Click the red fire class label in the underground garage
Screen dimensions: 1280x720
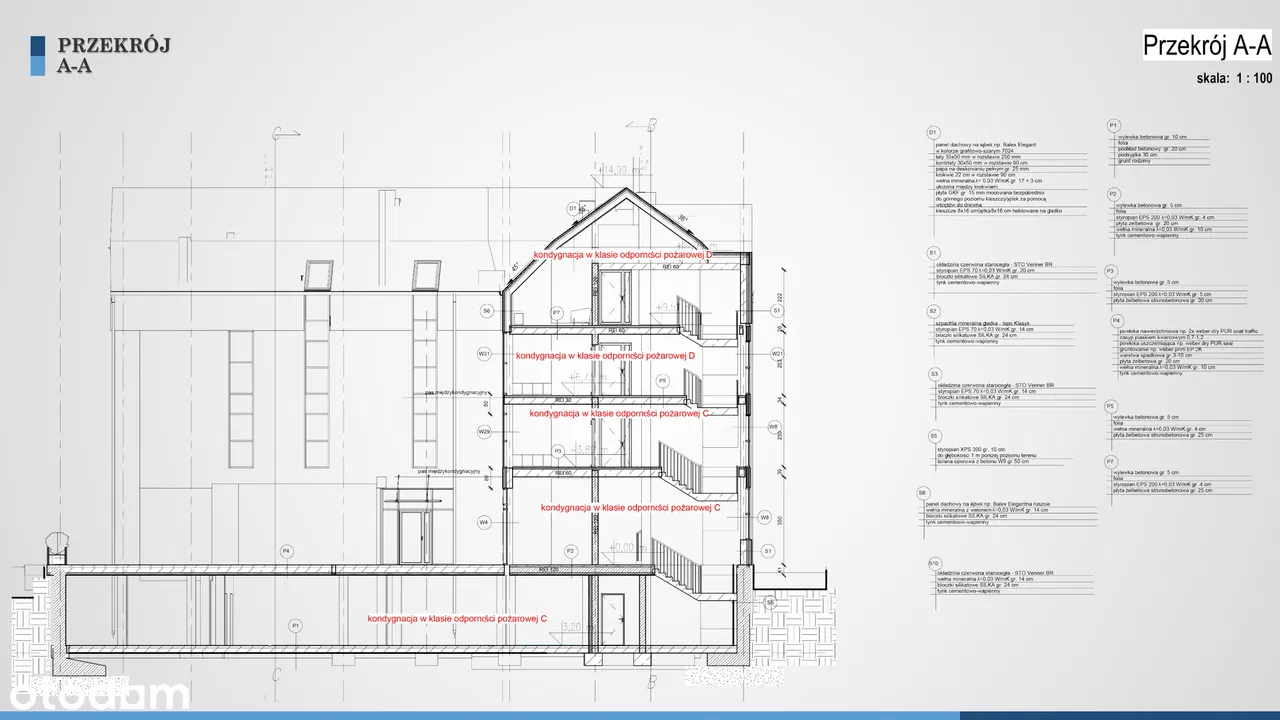point(457,619)
